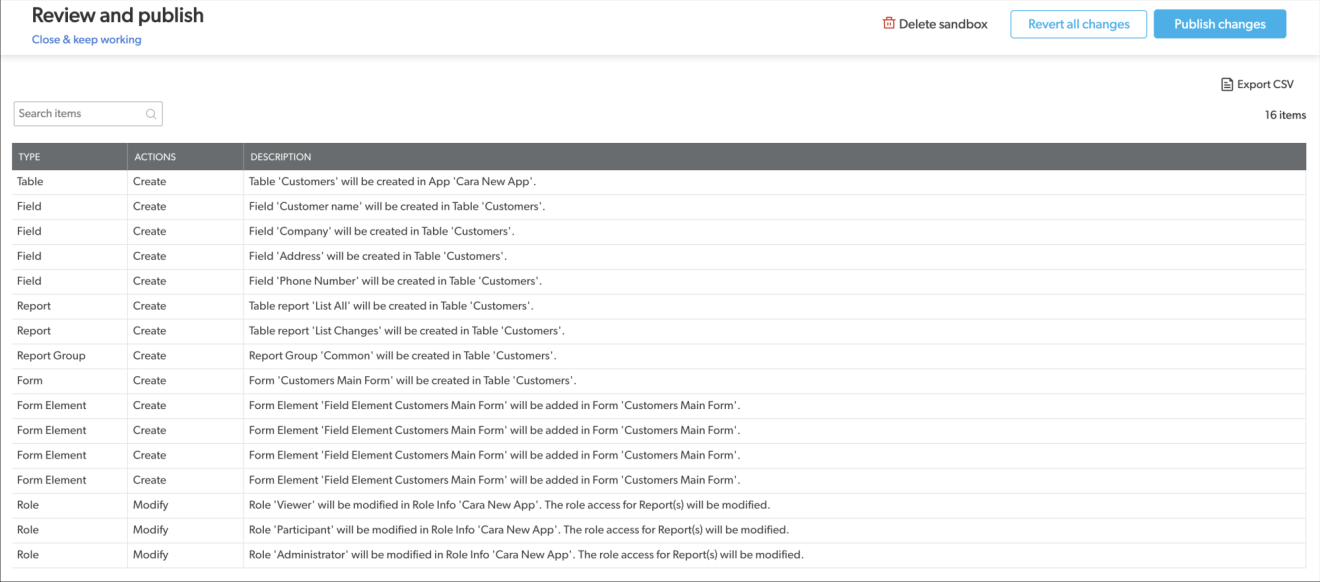The width and height of the screenshot is (1320, 582).
Task: Select the 'Customer name' field row
Action: pyautogui.click(x=396, y=207)
